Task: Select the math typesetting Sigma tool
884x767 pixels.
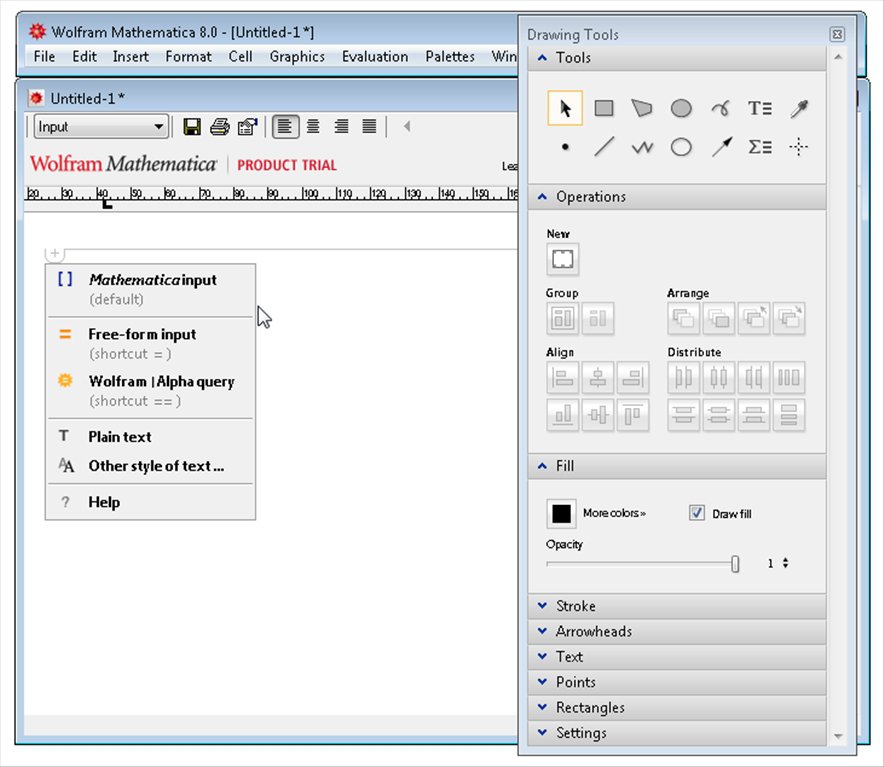Action: coord(759,147)
